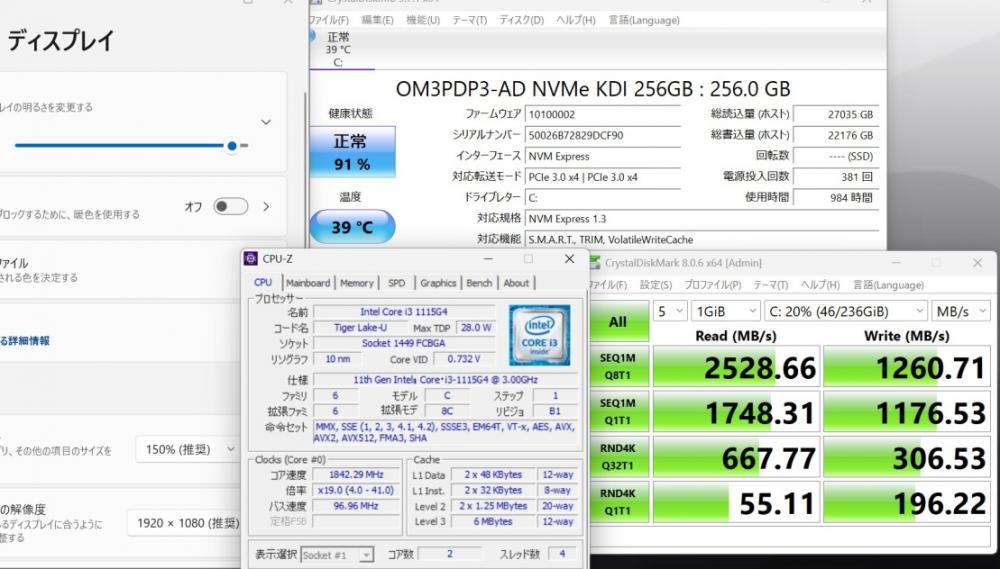Select the C: drive tab showing 39 °C

[338, 50]
